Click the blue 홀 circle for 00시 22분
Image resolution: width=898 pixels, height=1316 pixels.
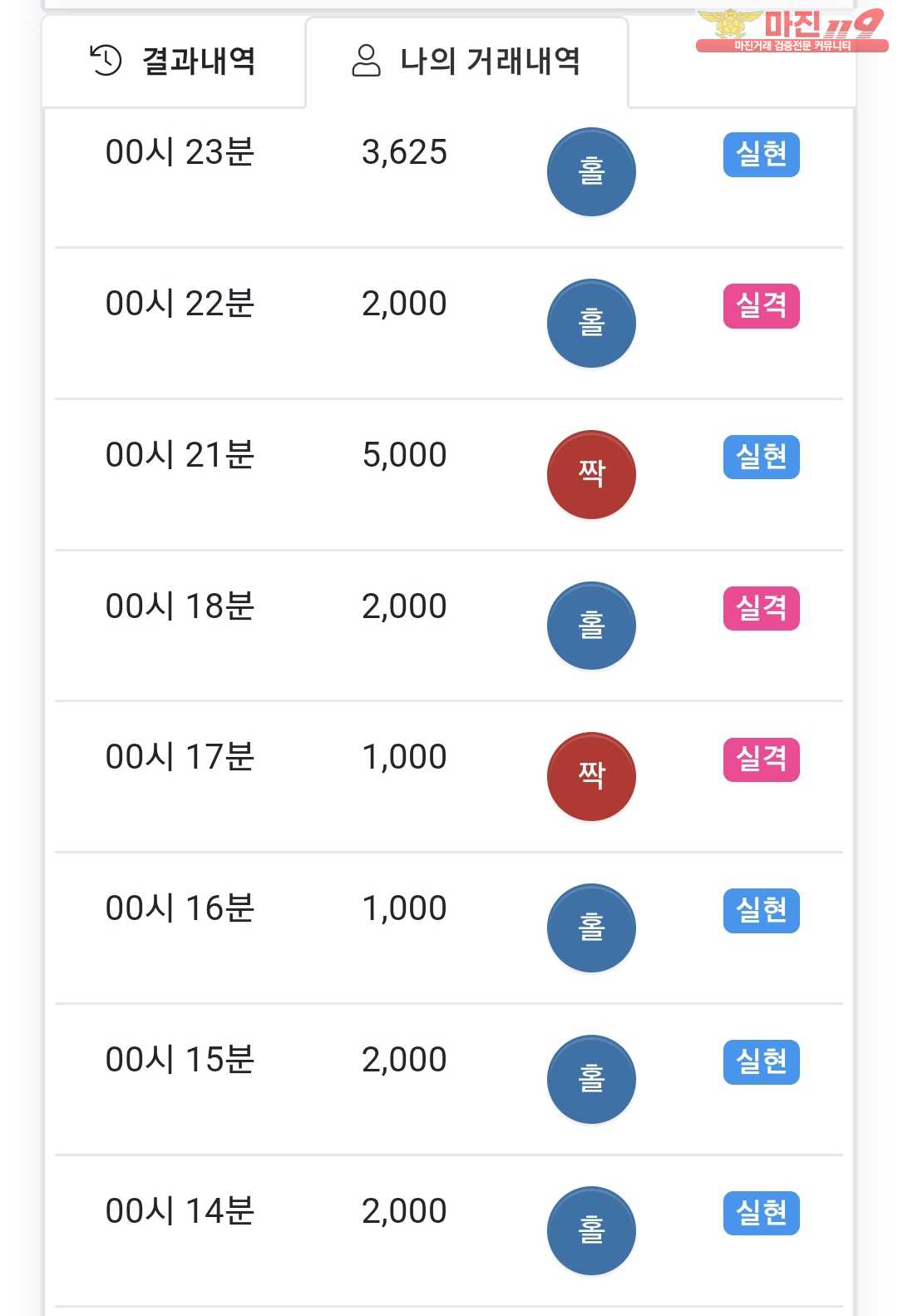tap(591, 324)
